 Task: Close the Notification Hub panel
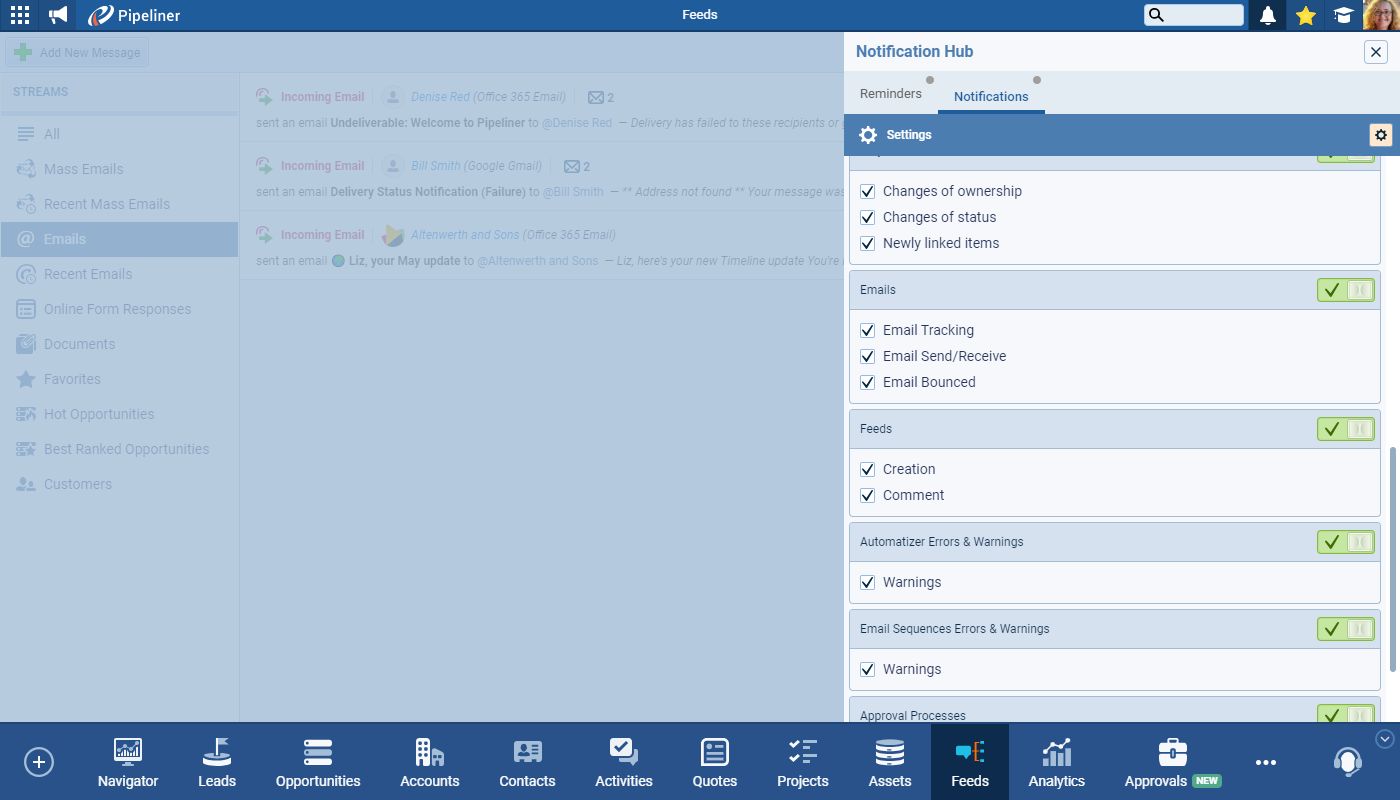point(1376,52)
